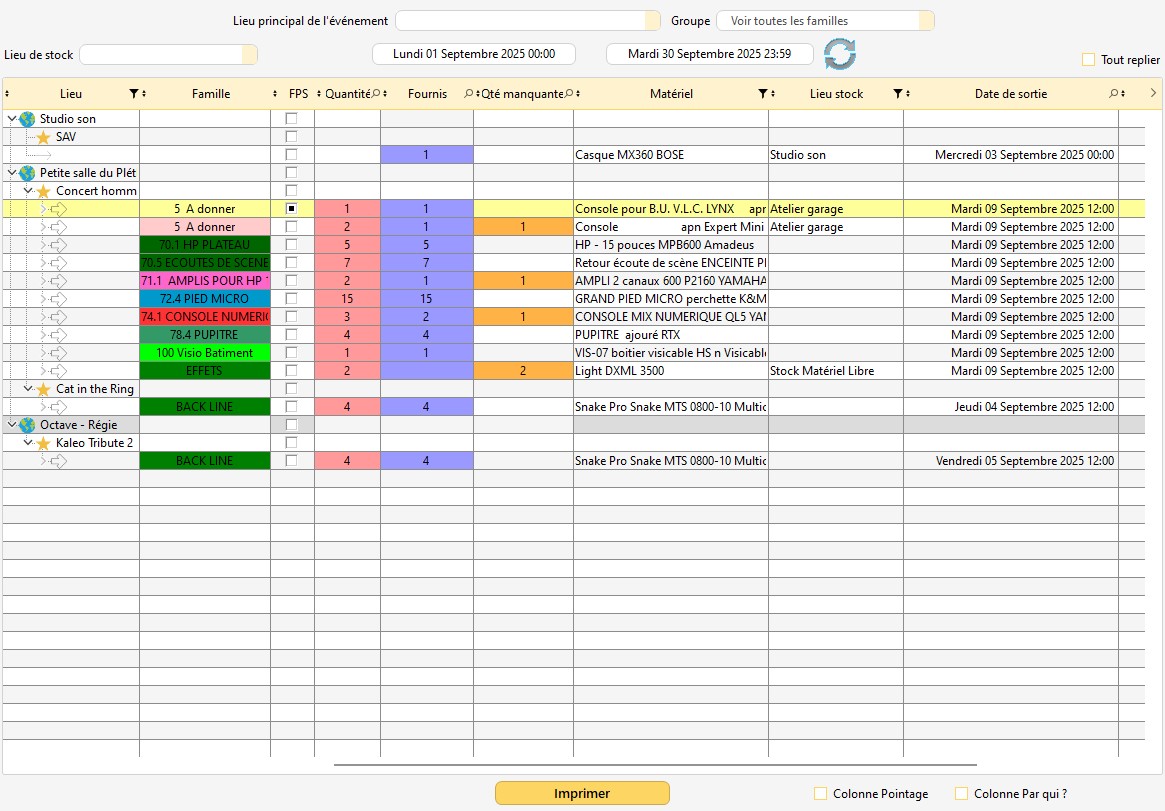The height and width of the screenshot is (811, 1165).
Task: Click the star icon next to Cat in the Ring
Action: (43, 389)
